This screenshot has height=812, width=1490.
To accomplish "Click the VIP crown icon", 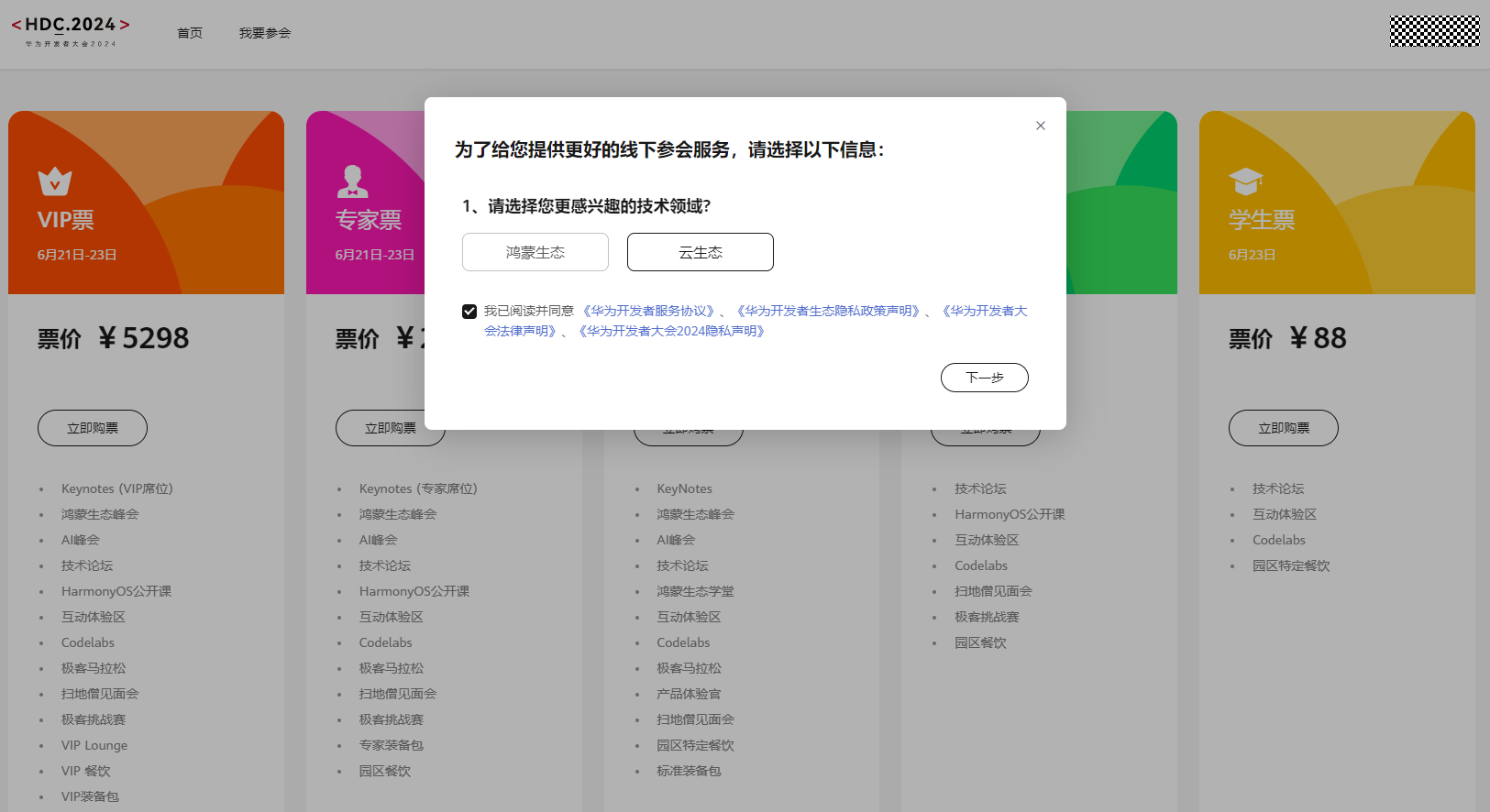I will tap(55, 181).
